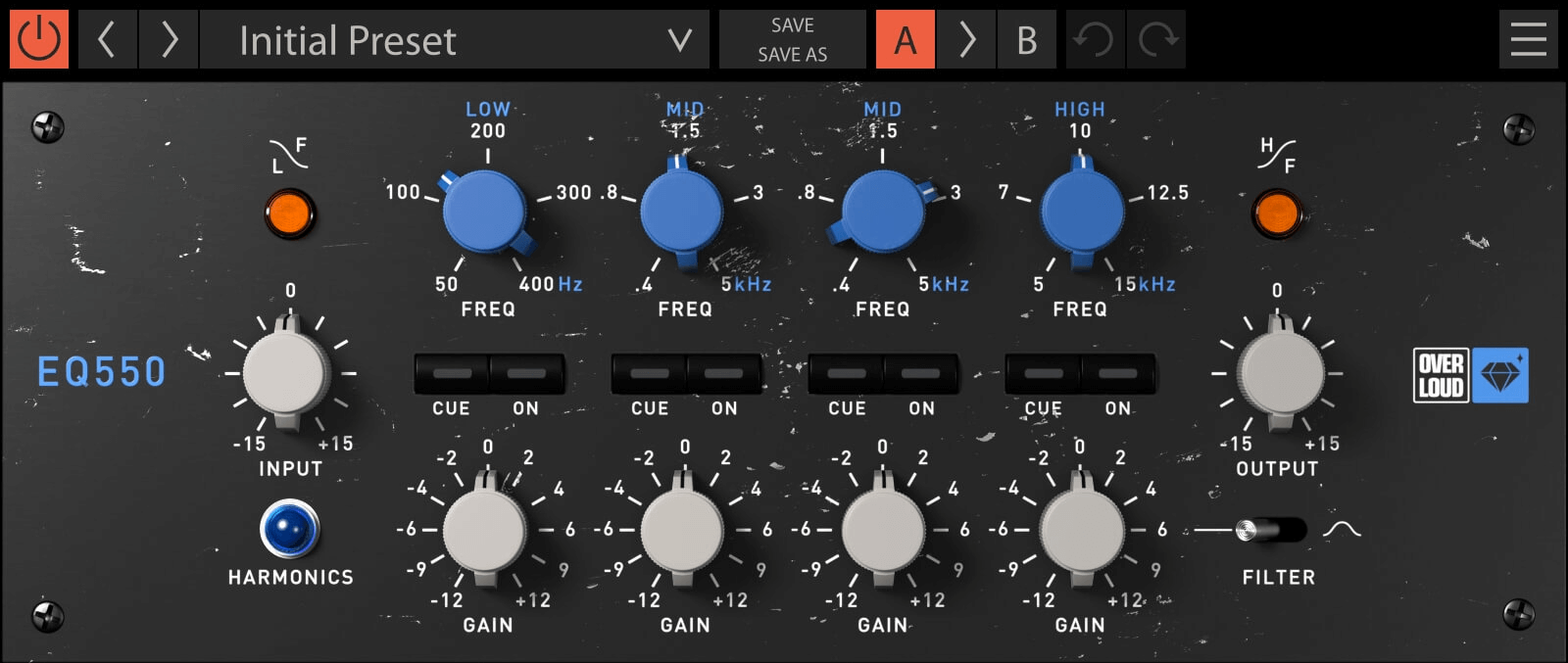Click SAVE to store preset
Screen dimensions: 1568x663
[x=792, y=25]
